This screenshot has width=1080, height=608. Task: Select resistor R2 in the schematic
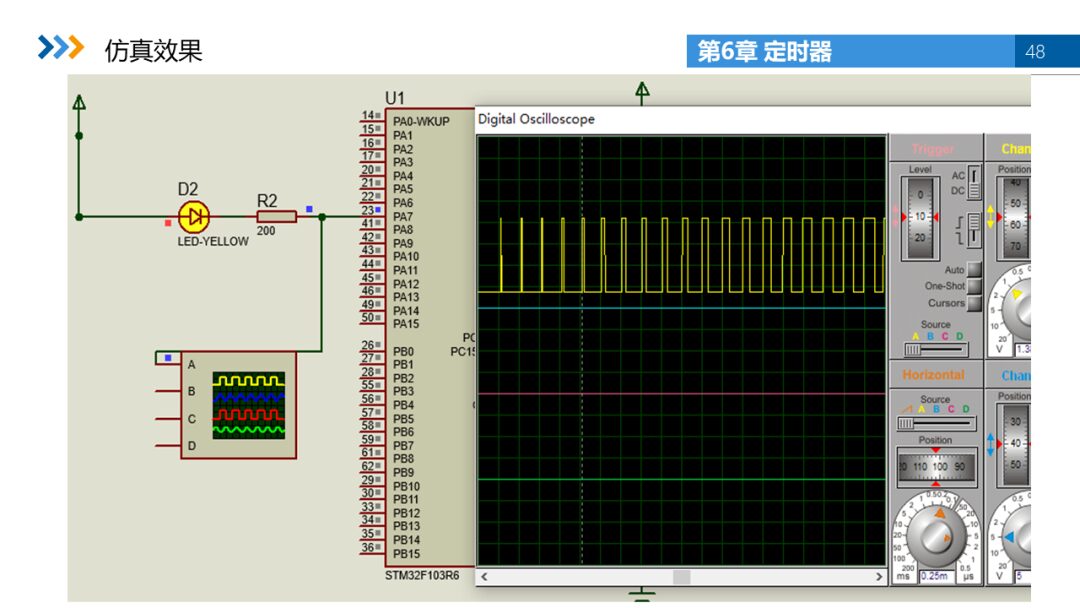pos(277,217)
